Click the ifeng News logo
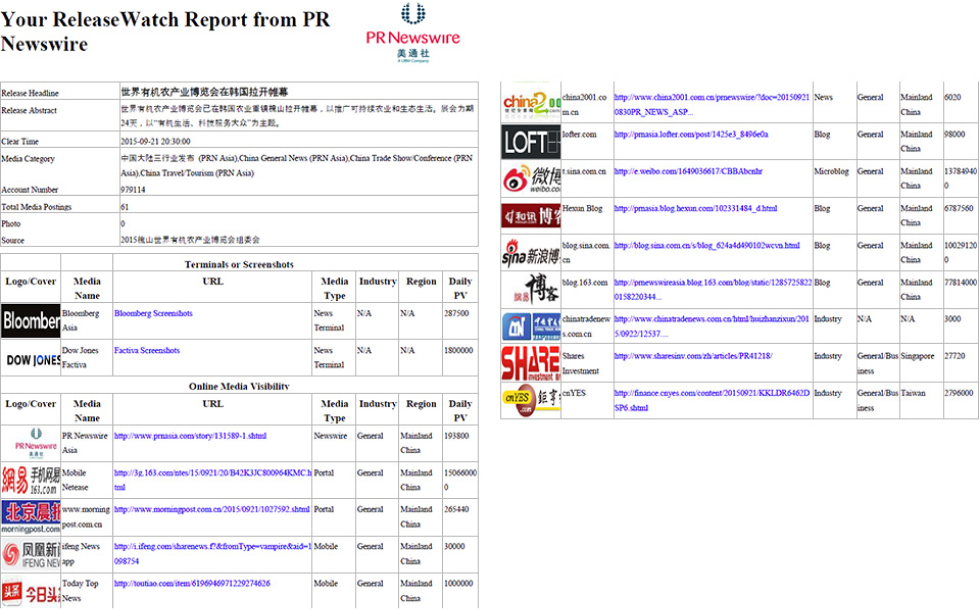 (x=31, y=554)
